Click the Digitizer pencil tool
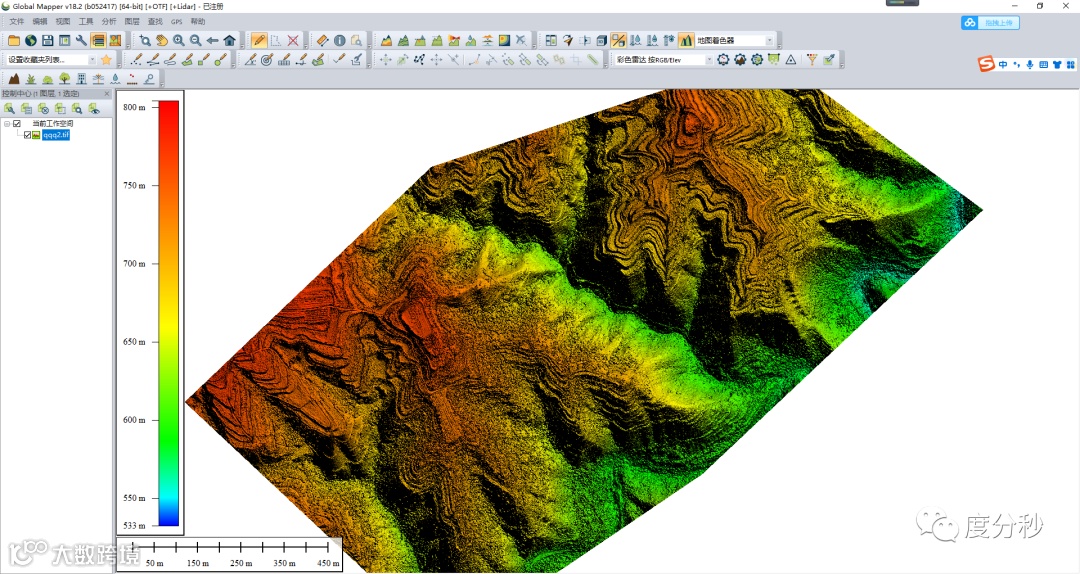This screenshot has height=574, width=1080. 259,41
